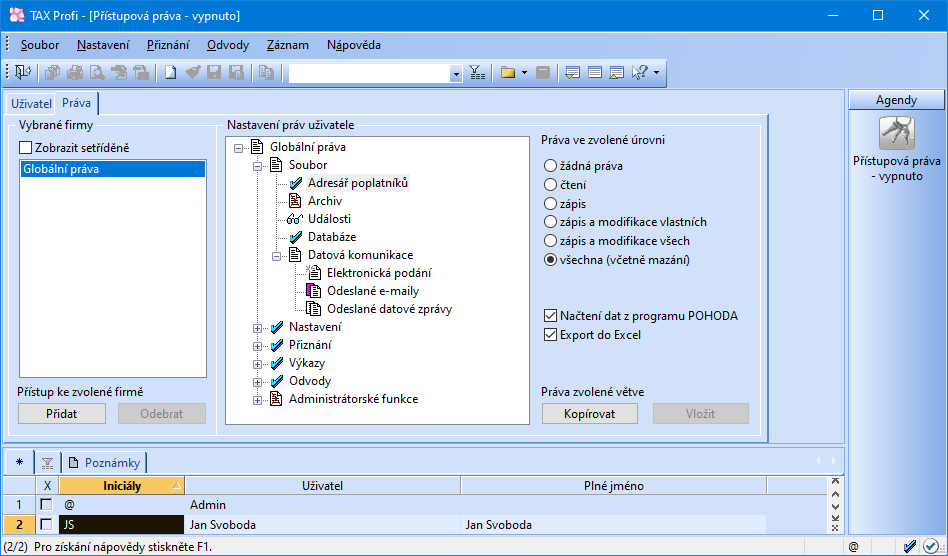Expand the Odvody tree node
This screenshot has width=948, height=556.
pos(258,382)
